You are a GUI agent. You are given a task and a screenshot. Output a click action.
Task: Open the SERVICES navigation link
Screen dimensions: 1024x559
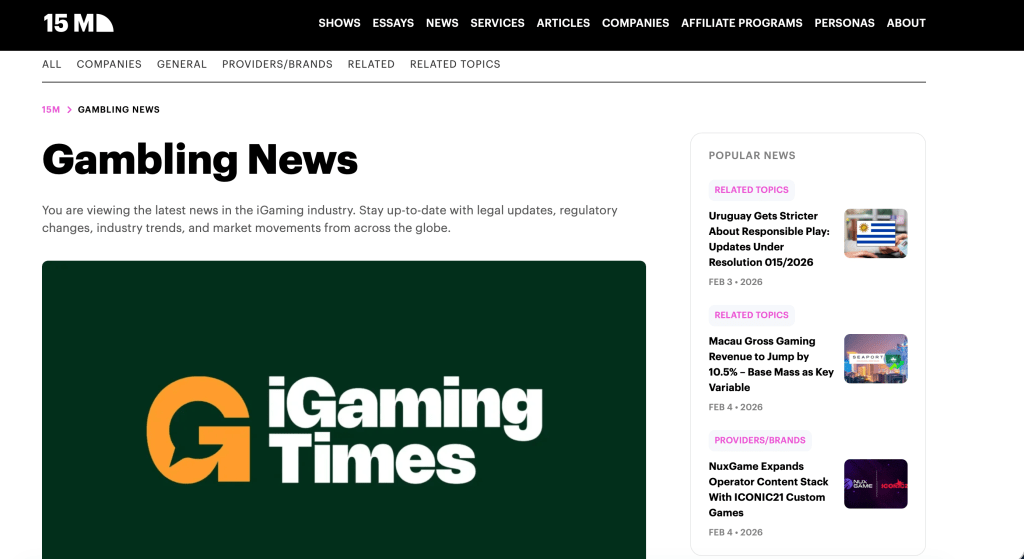[x=498, y=23]
